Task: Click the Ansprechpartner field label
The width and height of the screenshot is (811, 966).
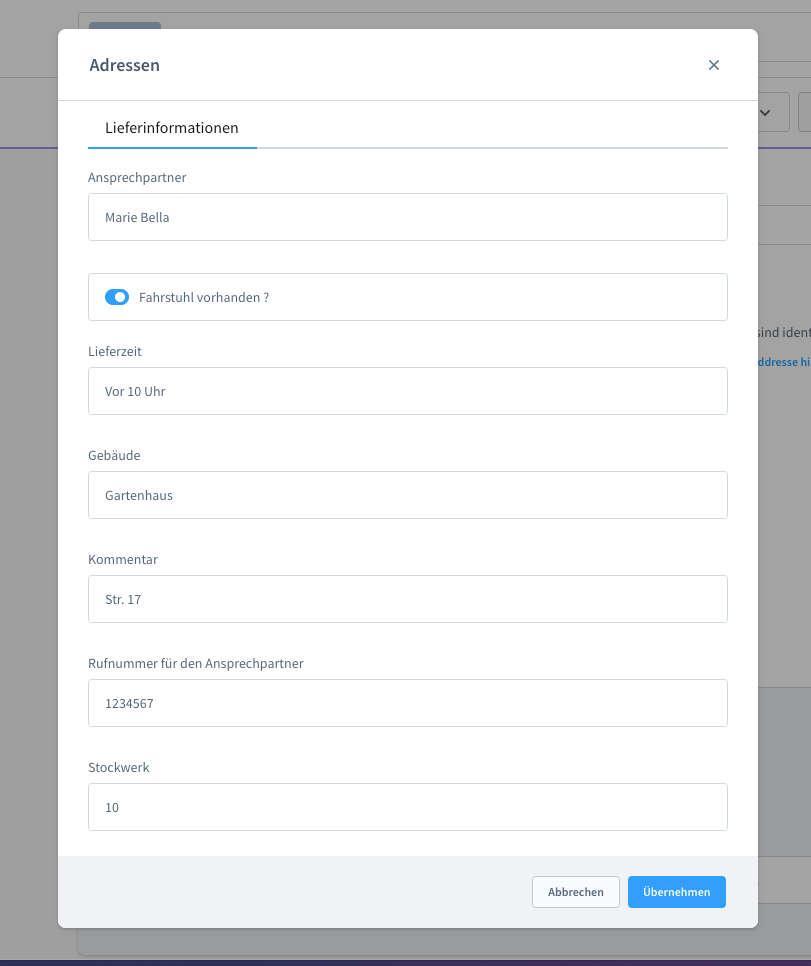Action: 137,177
